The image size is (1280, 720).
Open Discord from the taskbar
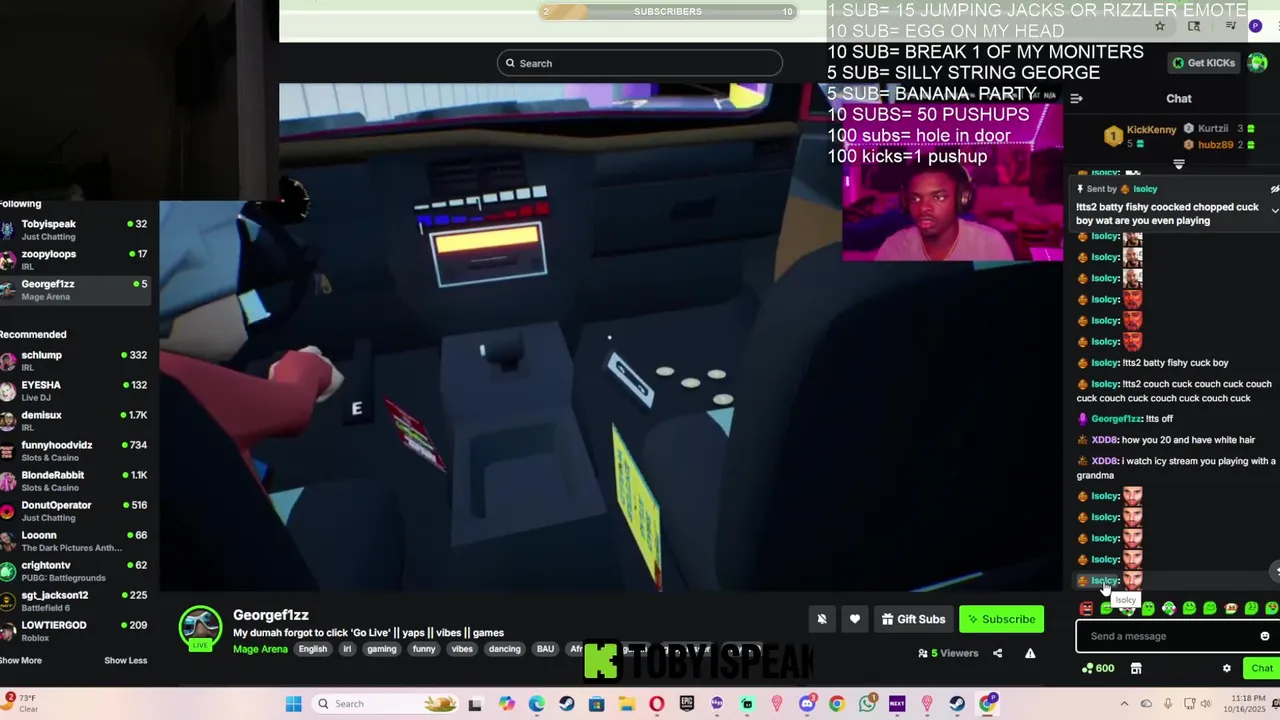point(807,704)
